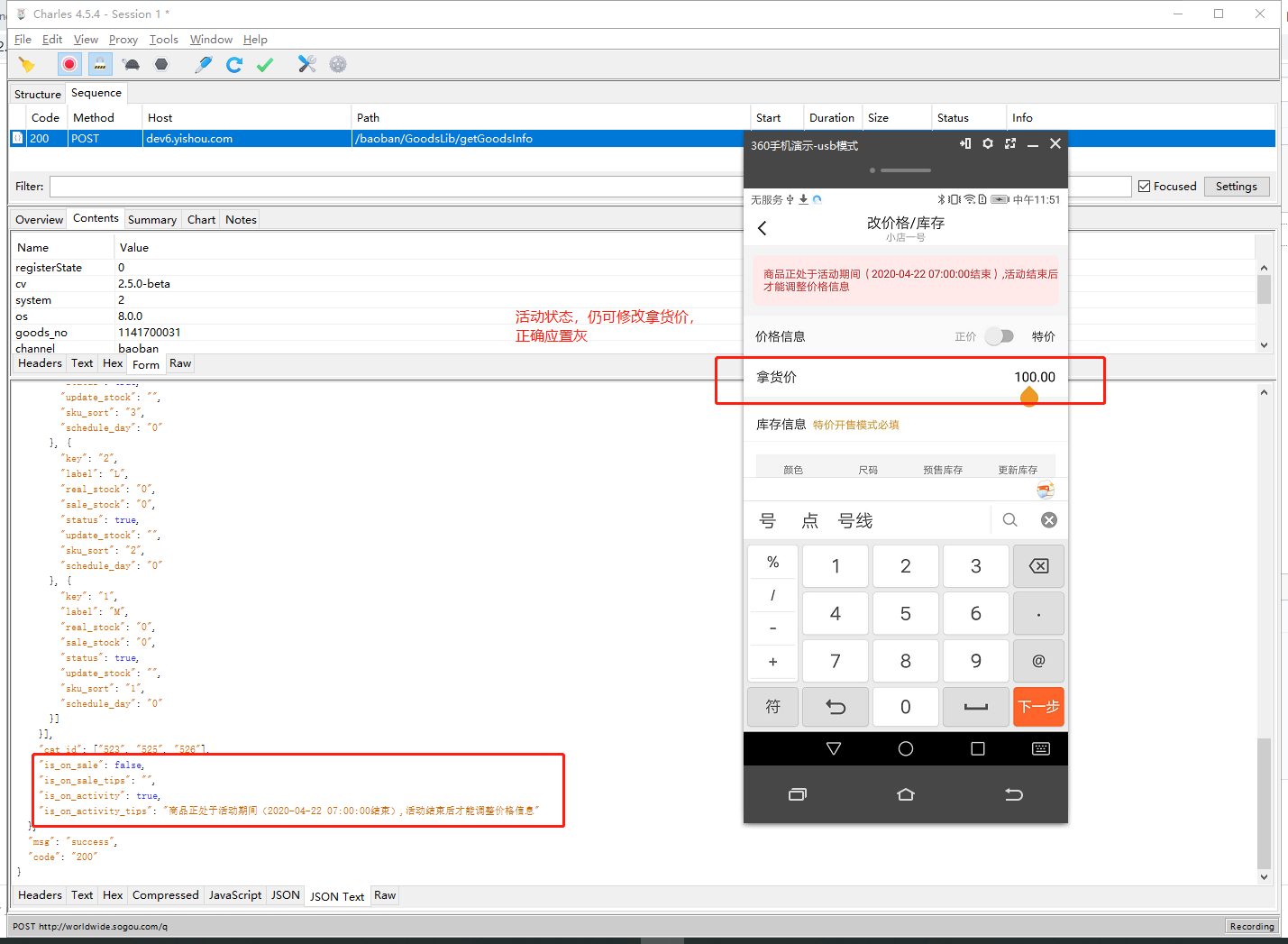Tap the keypad undo/return arrow key
The width and height of the screenshot is (1288, 944).
tap(836, 707)
